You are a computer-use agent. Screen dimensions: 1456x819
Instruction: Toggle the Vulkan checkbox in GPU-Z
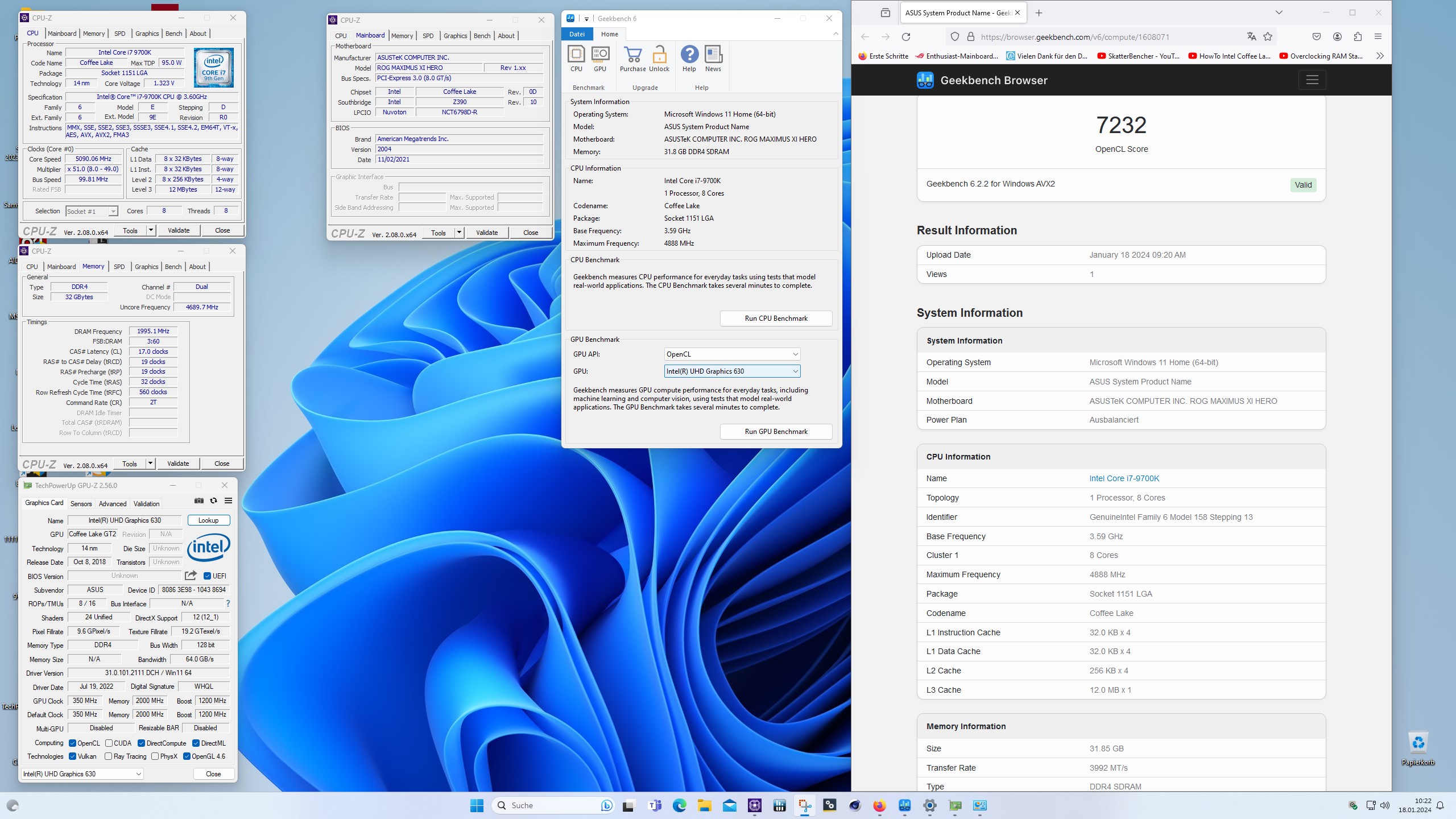[x=73, y=756]
